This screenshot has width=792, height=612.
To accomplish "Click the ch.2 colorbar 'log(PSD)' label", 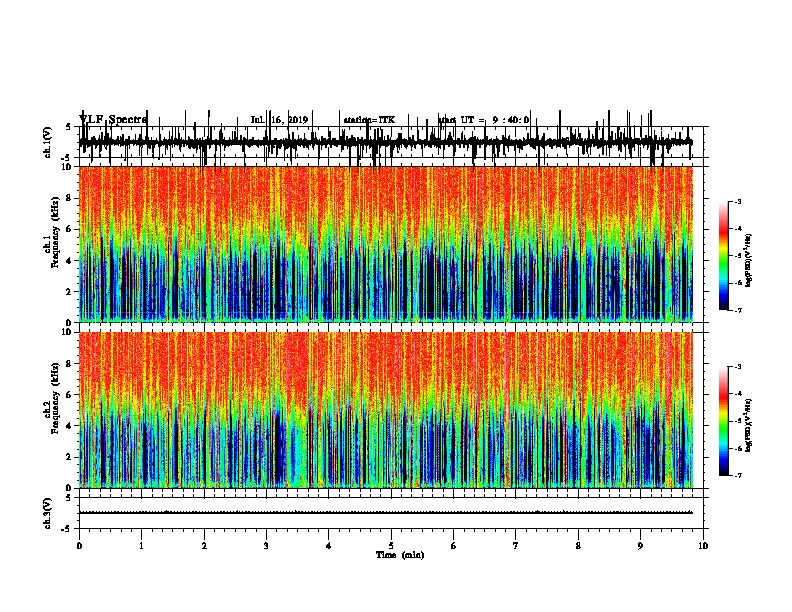I will (x=748, y=425).
